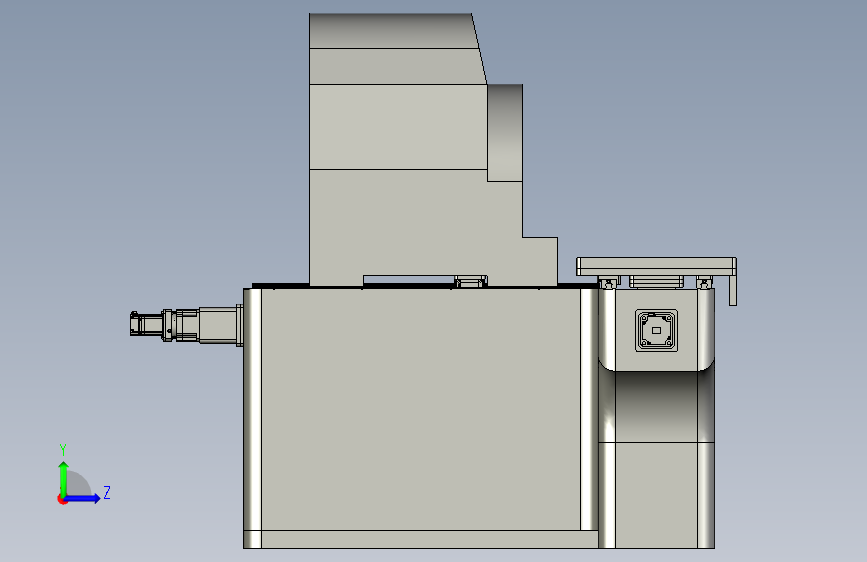Select the lower right pedestal block
867x562 pixels.
[656, 495]
